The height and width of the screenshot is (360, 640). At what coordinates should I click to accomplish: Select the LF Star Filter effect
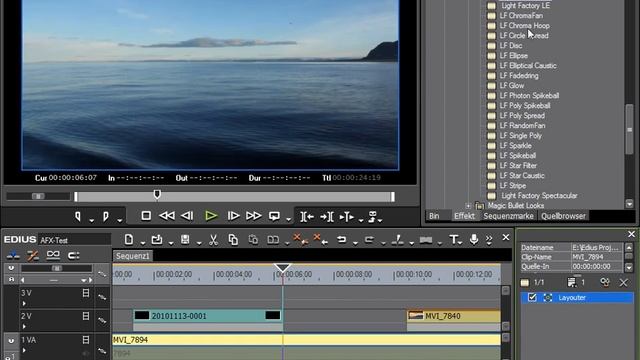(518, 165)
